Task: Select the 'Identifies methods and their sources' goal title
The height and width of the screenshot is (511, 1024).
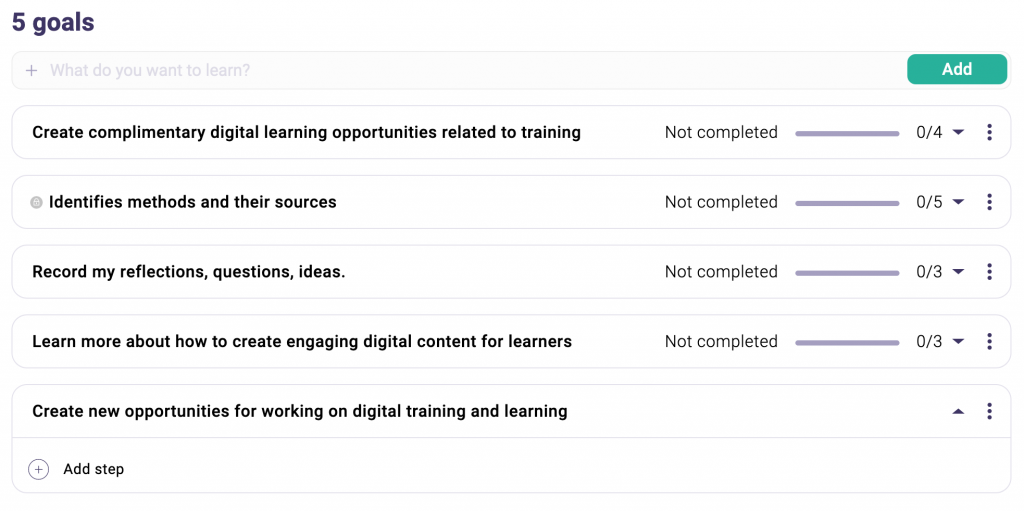Action: 192,202
